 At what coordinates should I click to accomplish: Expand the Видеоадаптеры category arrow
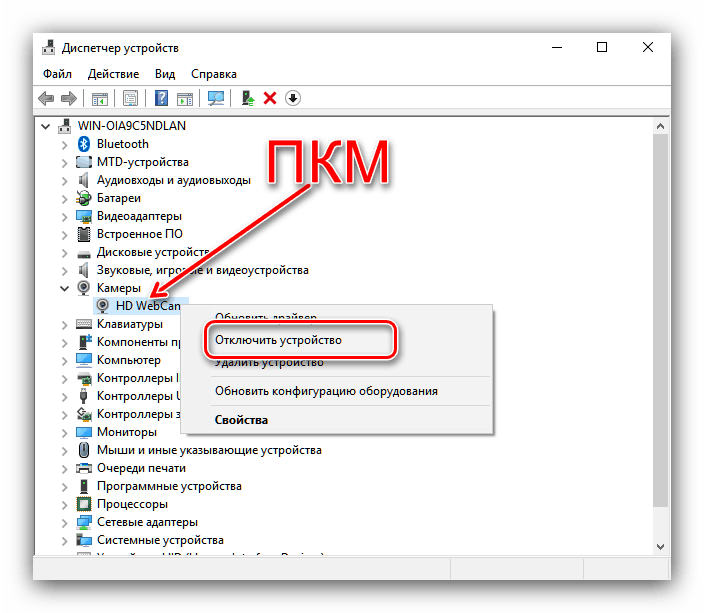65,217
